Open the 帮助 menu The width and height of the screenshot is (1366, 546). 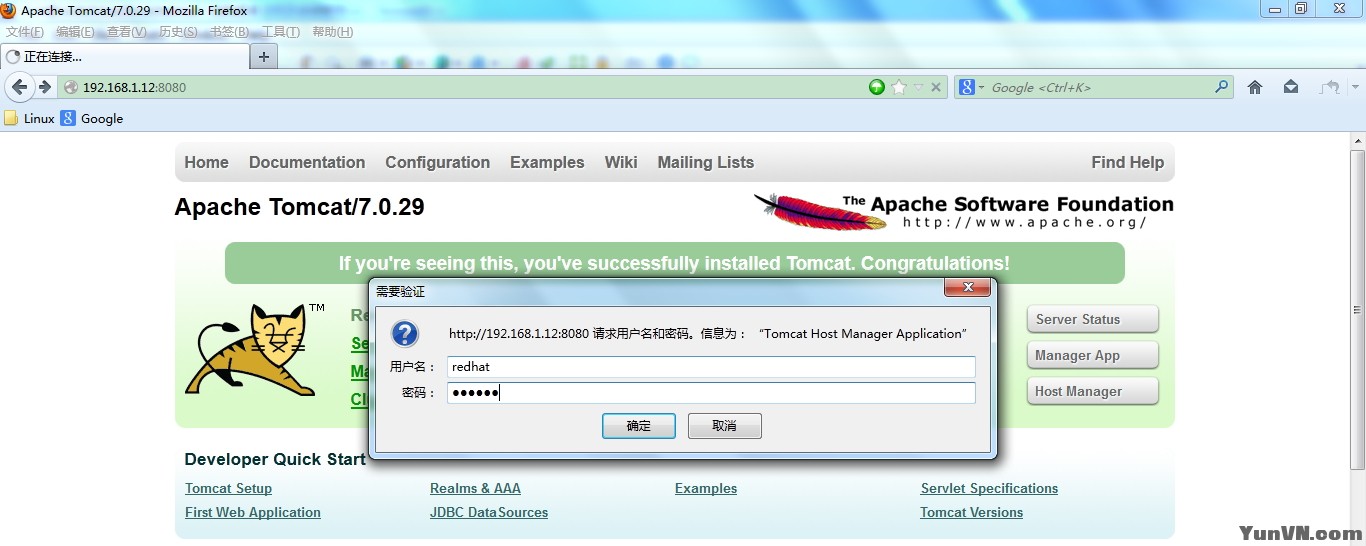click(x=333, y=32)
